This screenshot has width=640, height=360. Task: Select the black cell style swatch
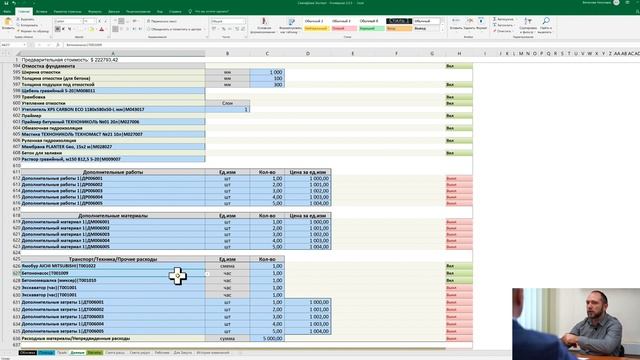[399, 21]
